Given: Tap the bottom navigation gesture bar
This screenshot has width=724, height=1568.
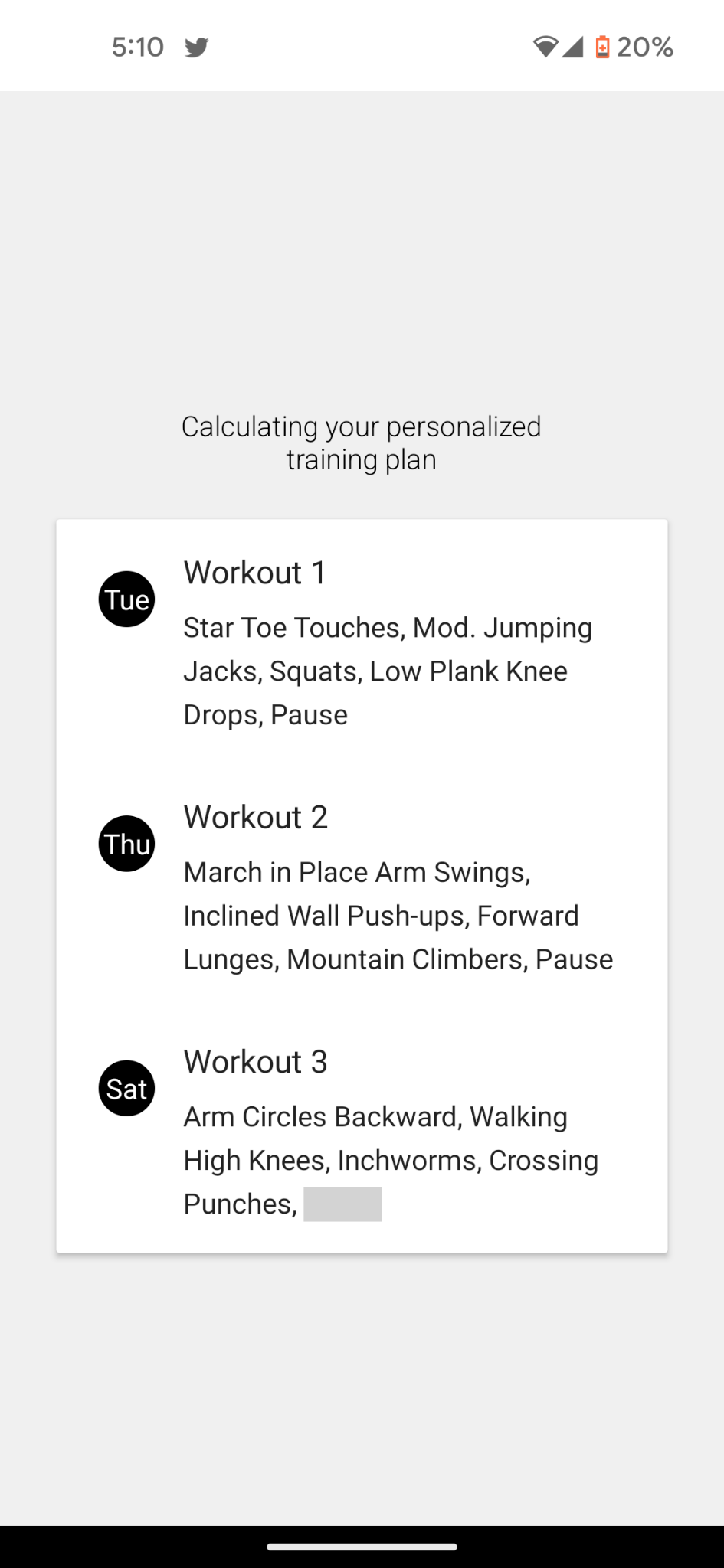Looking at the screenshot, I should coord(362,1547).
